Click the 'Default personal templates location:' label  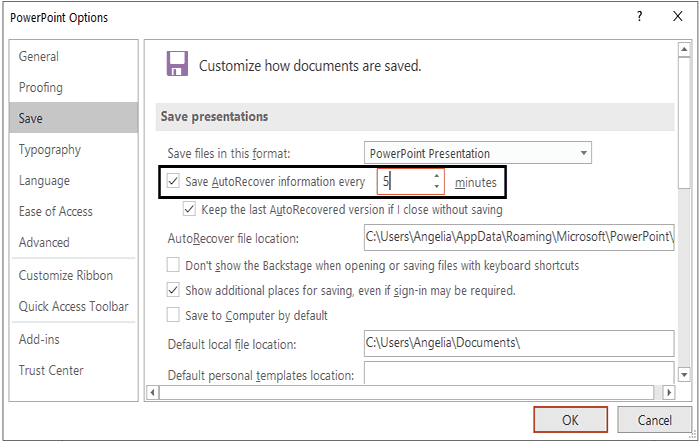[261, 375]
